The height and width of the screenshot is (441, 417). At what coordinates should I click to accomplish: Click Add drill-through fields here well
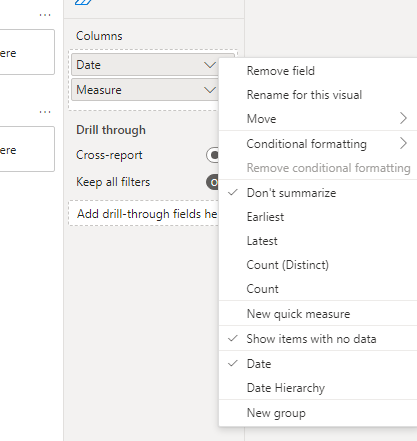pyautogui.click(x=144, y=213)
